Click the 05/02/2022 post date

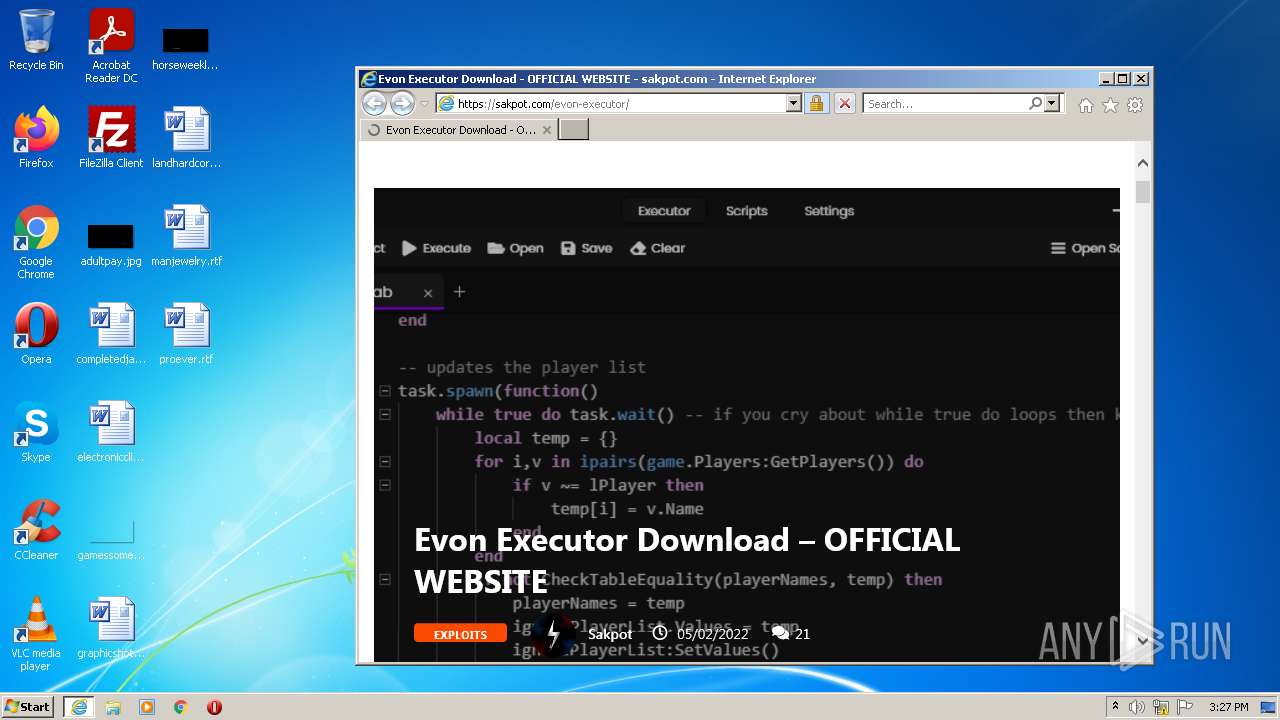712,634
